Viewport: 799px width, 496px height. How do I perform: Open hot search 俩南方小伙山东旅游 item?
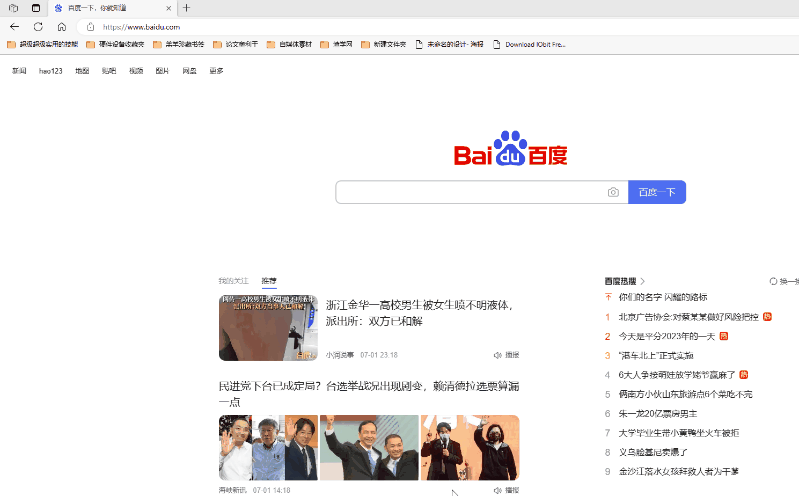coord(685,394)
